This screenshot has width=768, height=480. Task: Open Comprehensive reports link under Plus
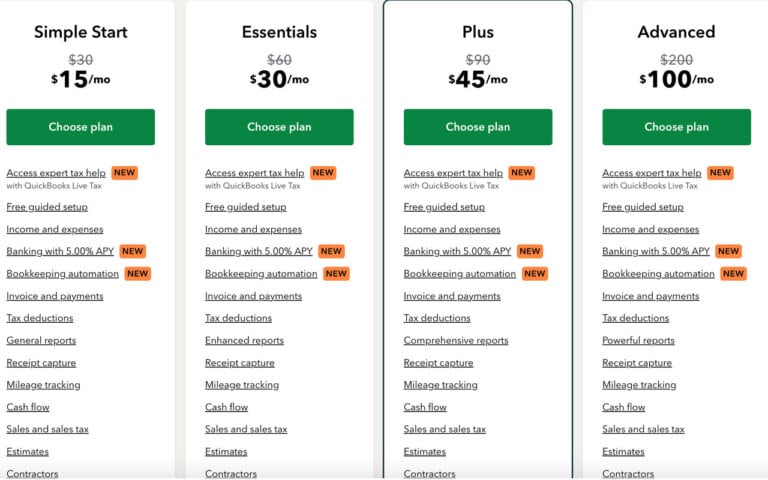[456, 340]
